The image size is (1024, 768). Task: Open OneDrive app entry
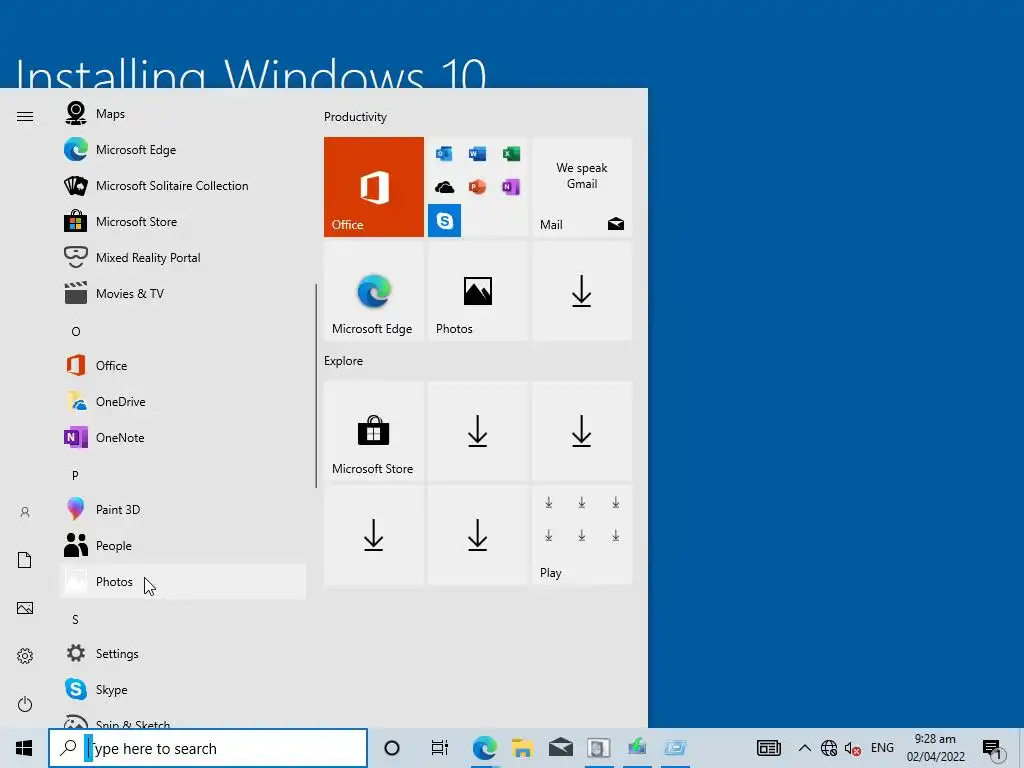[x=183, y=402]
